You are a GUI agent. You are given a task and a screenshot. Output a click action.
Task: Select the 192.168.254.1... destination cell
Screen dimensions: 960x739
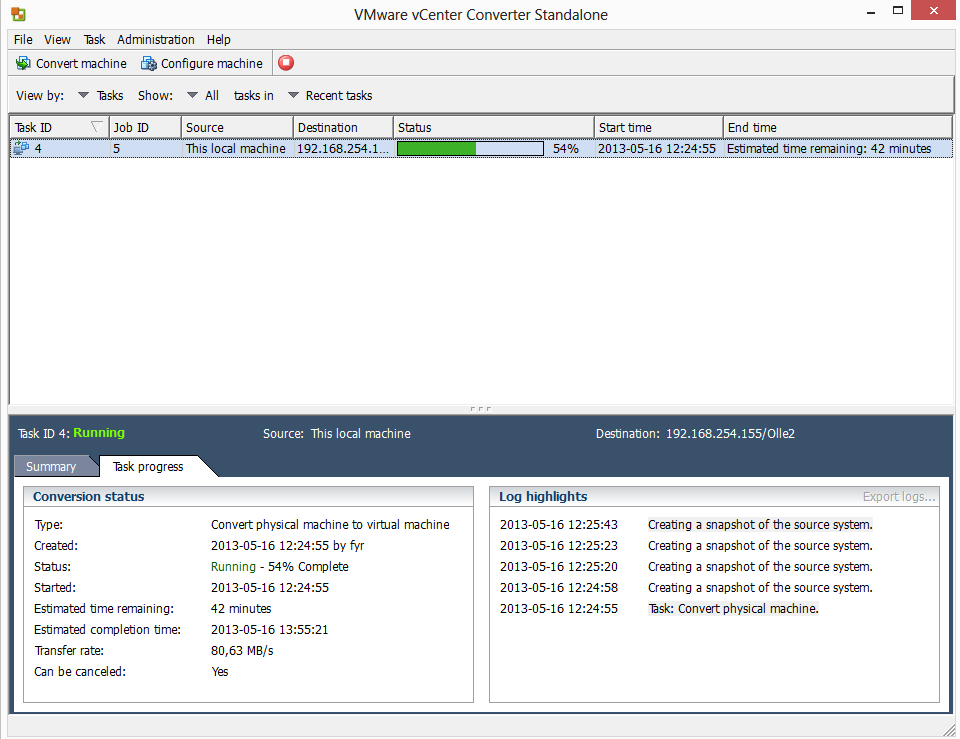(343, 148)
